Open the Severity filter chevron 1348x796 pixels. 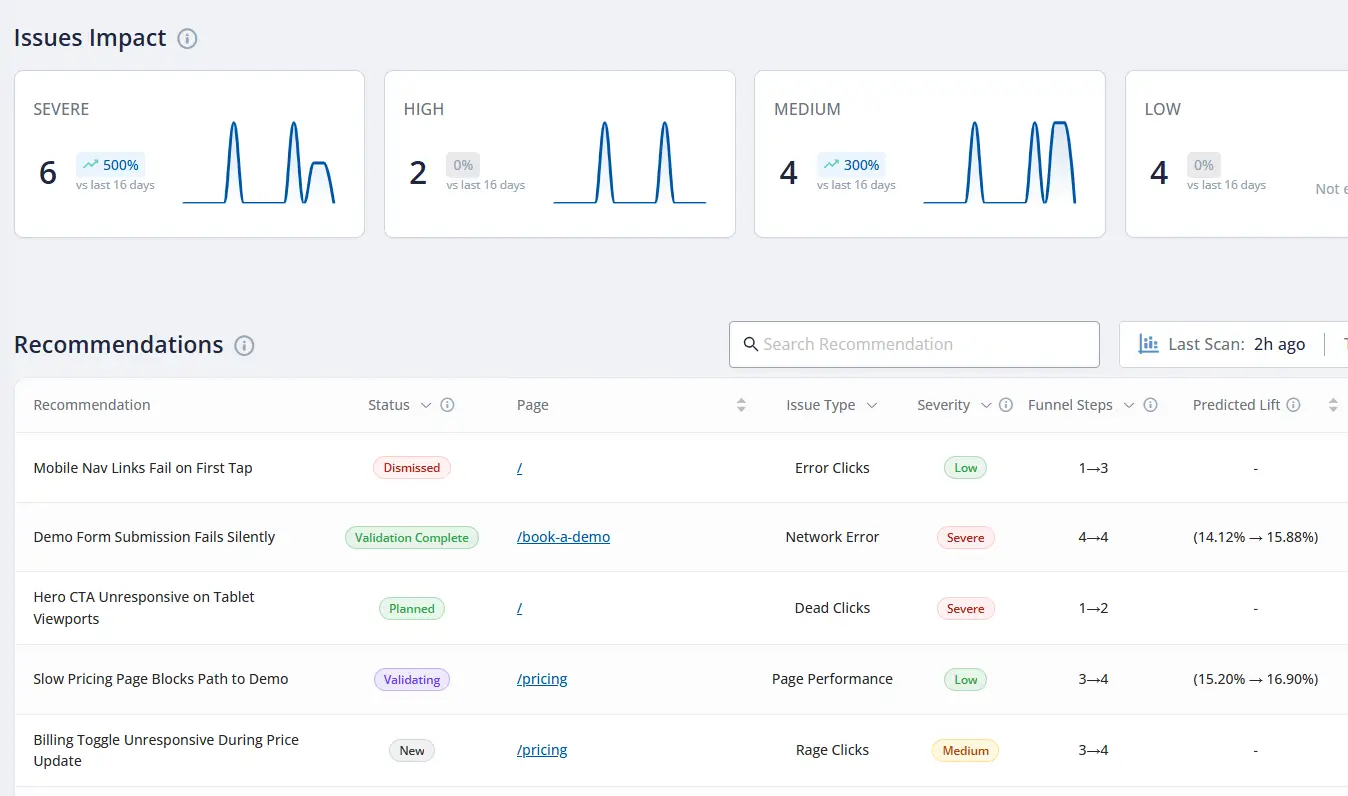click(x=986, y=405)
